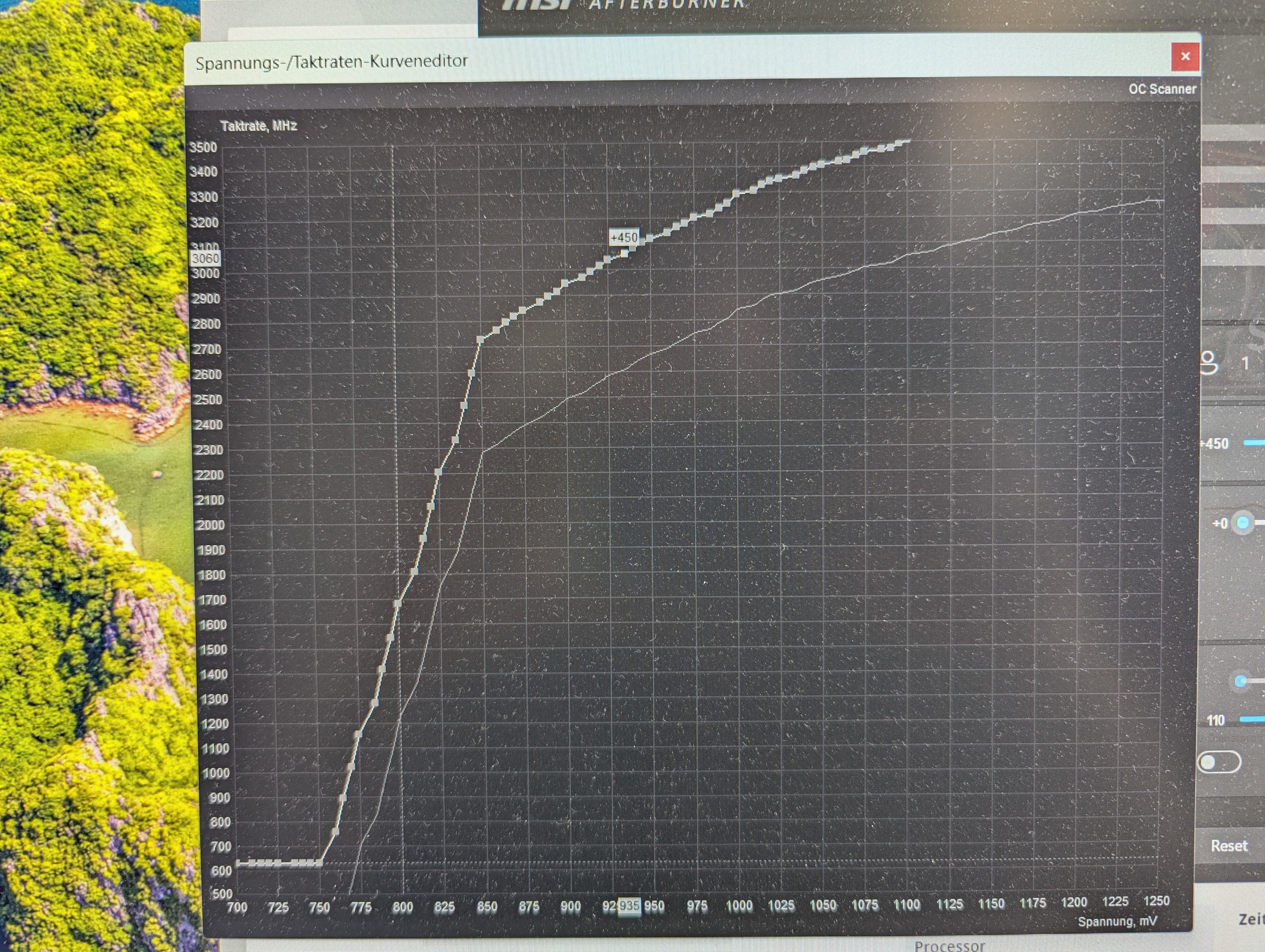The width and height of the screenshot is (1265, 952).
Task: Click the +450 offset label on the curve
Action: click(623, 238)
